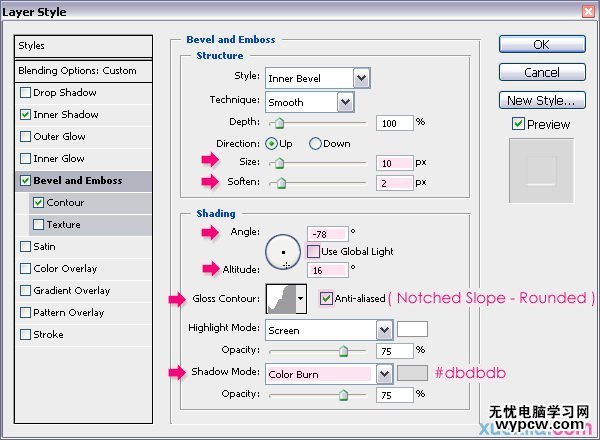Enable the Satin checkbox
The image size is (600, 440).
pyautogui.click(x=25, y=246)
